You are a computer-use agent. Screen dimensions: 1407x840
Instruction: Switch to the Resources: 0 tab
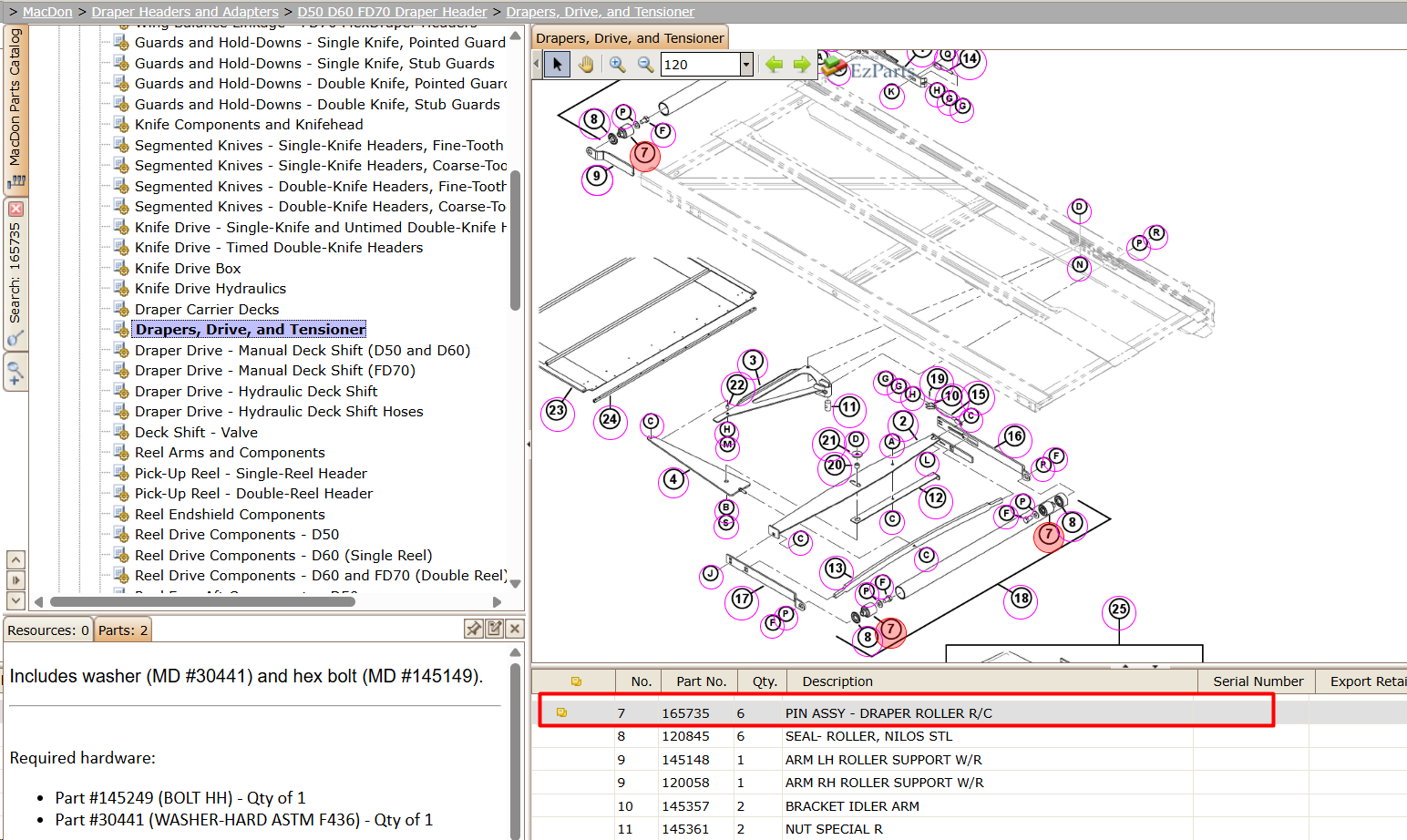47,630
